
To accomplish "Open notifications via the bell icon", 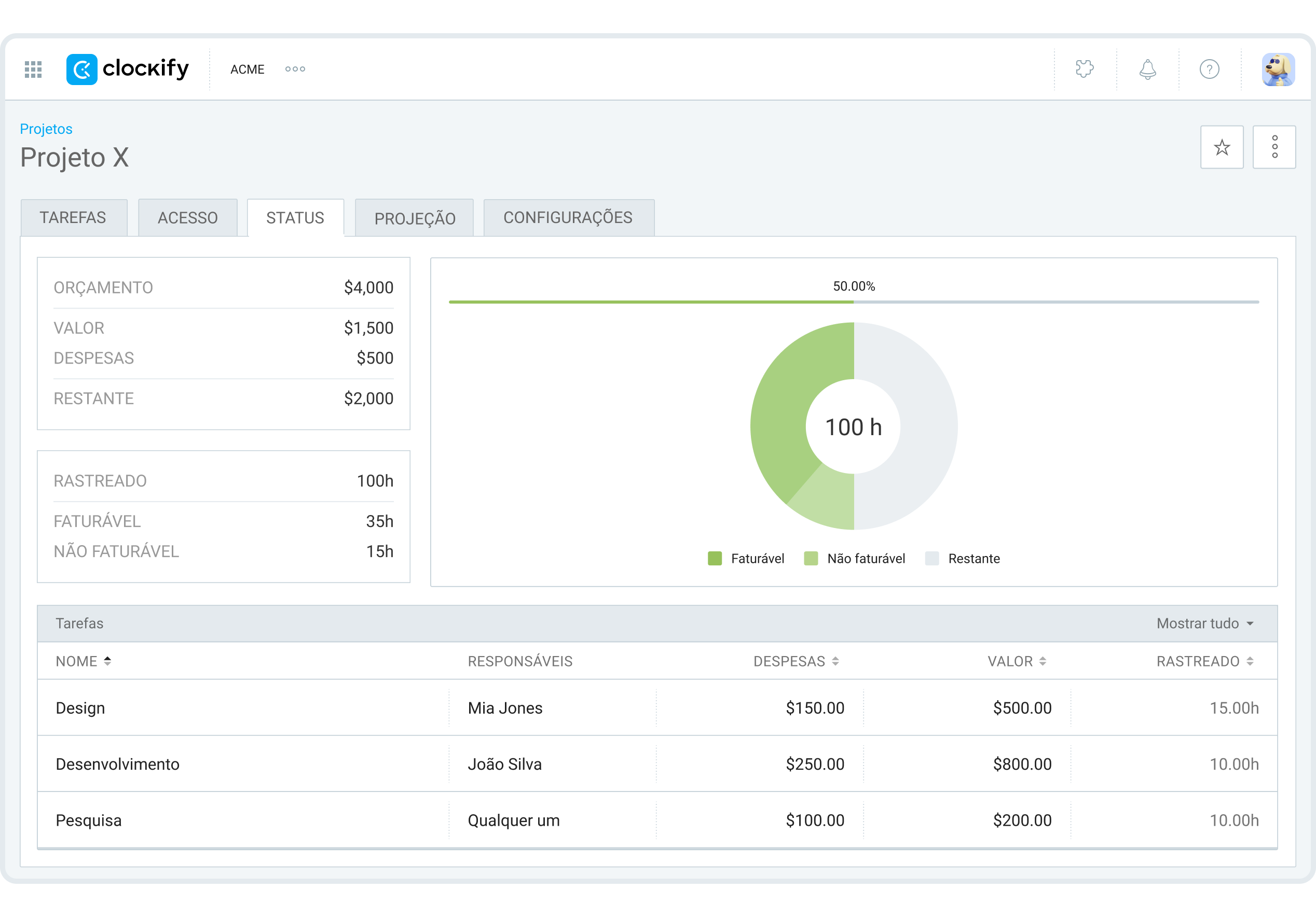I will coord(1146,69).
